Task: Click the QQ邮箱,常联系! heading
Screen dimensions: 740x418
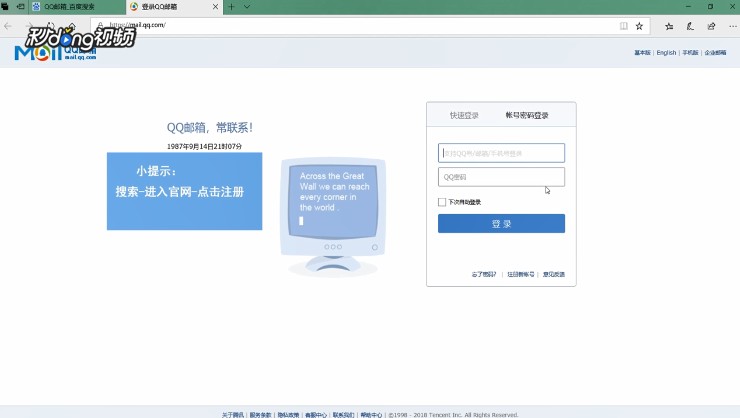Action: [210, 127]
